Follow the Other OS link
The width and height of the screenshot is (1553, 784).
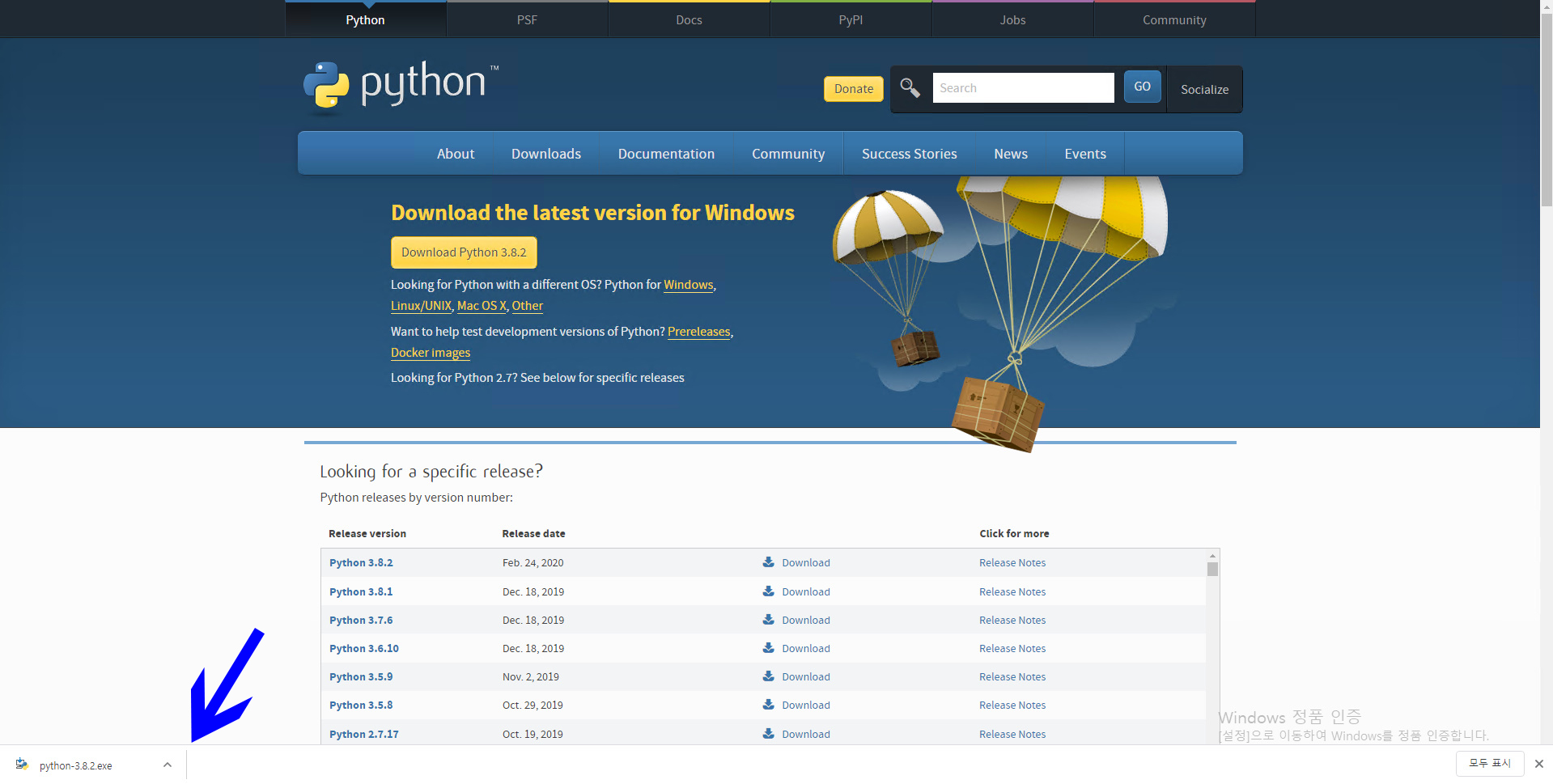(528, 306)
